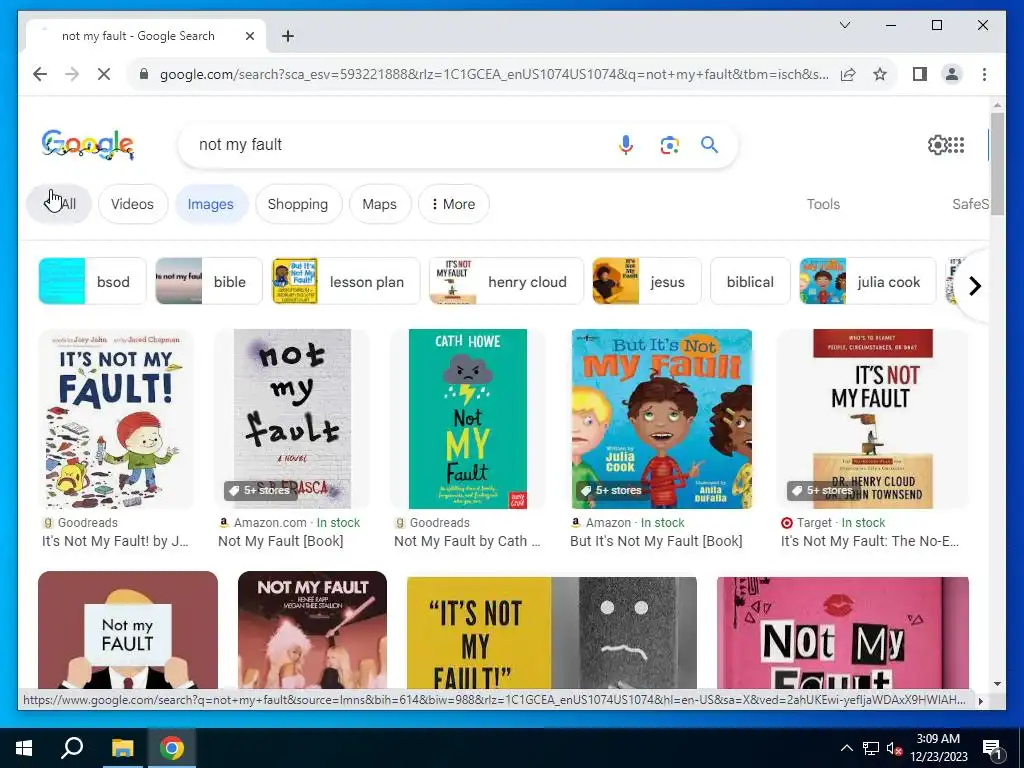The height and width of the screenshot is (768, 1024).
Task: Open Henry Cloud 'It's Not My Fault' cover
Action: (873, 419)
